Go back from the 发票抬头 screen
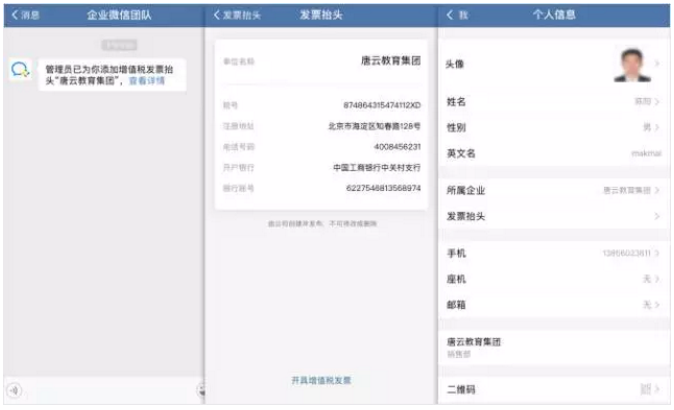The width and height of the screenshot is (674, 410). point(237,15)
